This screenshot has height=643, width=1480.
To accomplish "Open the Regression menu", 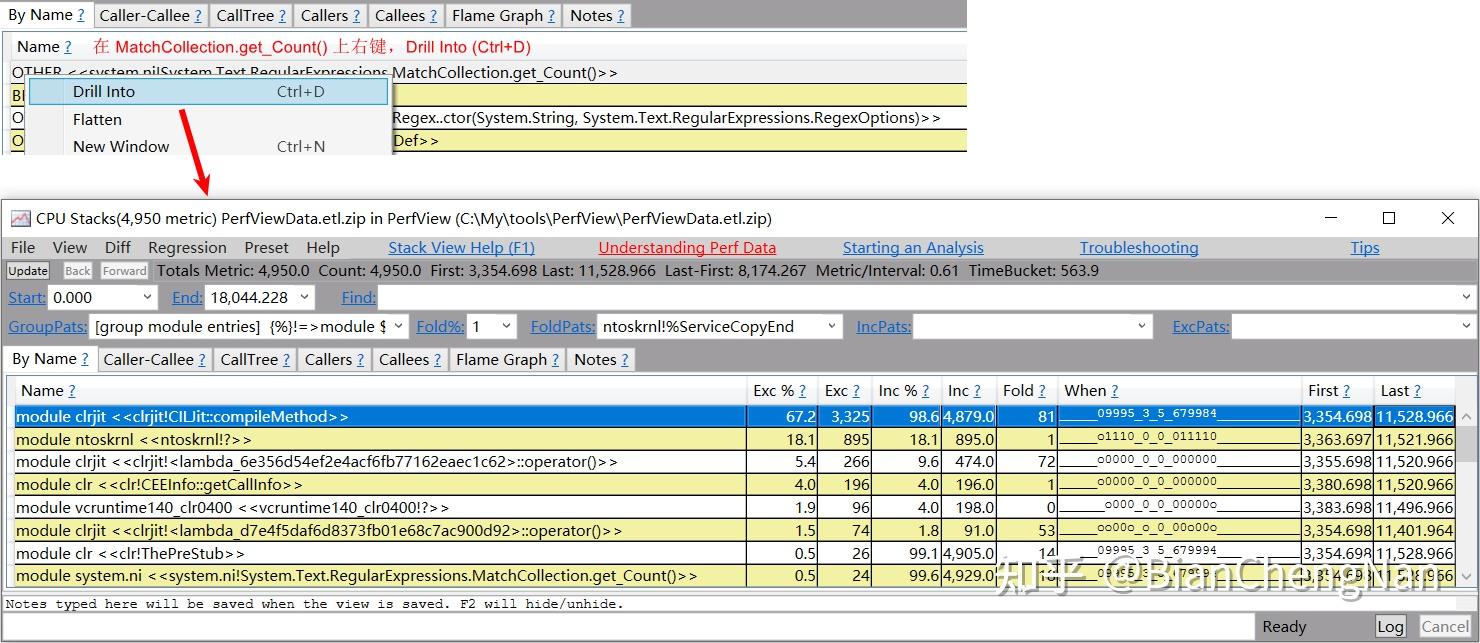I will 187,247.
